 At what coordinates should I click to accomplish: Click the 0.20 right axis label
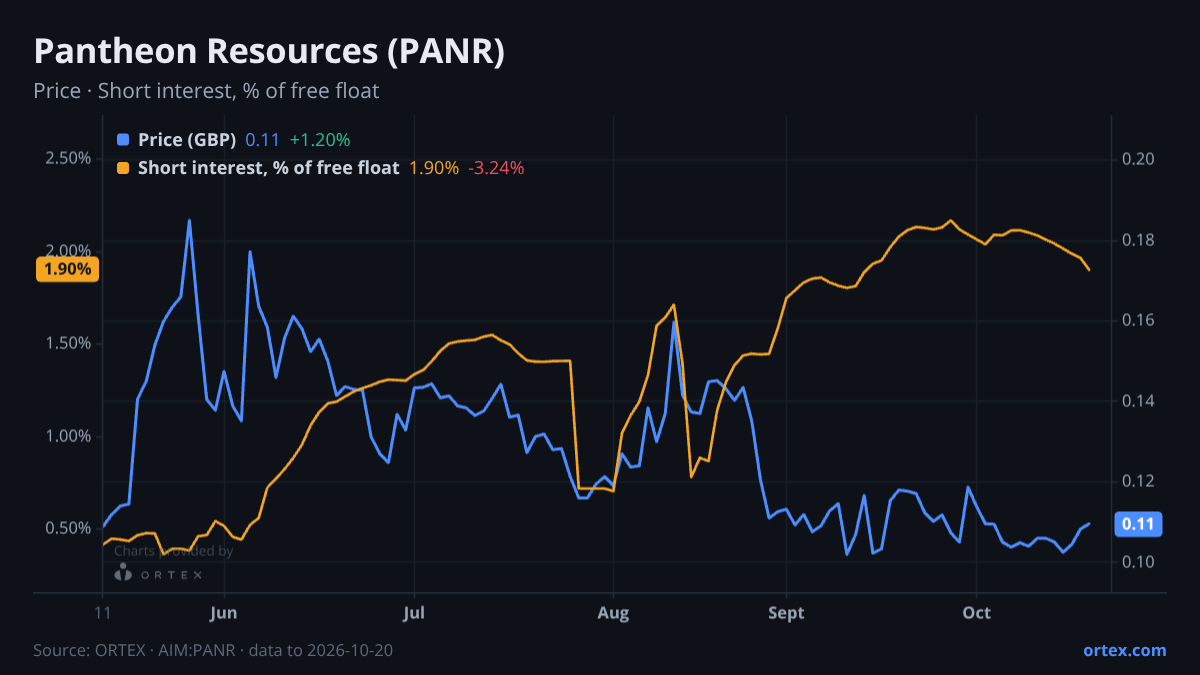(x=1139, y=159)
